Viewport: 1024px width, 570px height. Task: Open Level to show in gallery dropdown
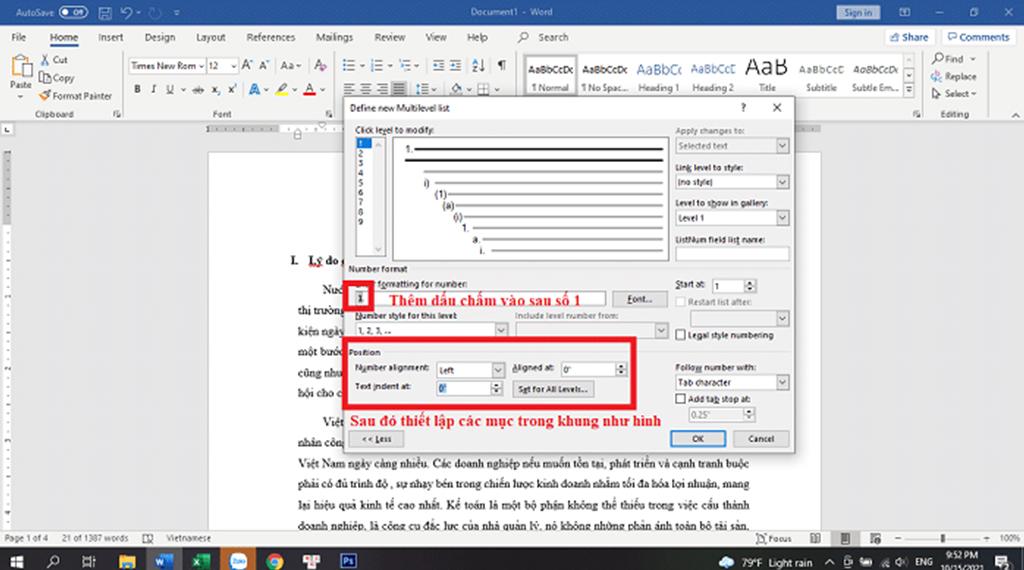tap(782, 217)
